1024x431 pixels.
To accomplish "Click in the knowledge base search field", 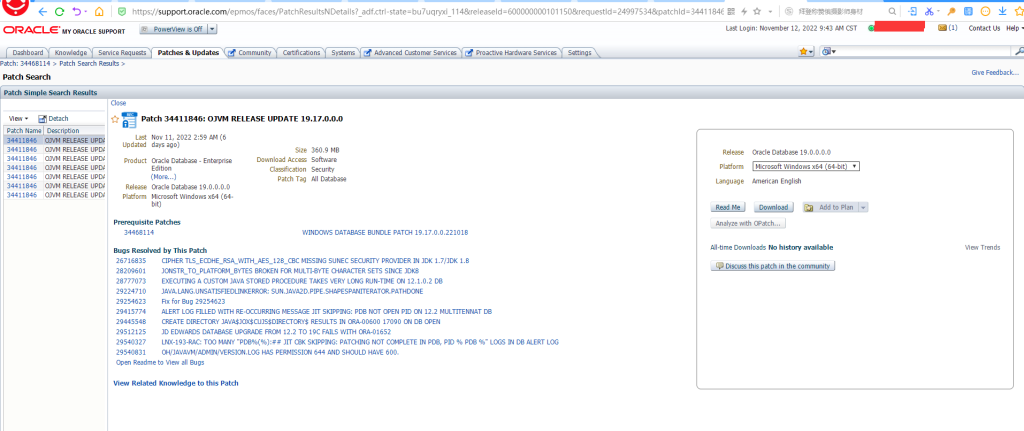I will (900, 51).
